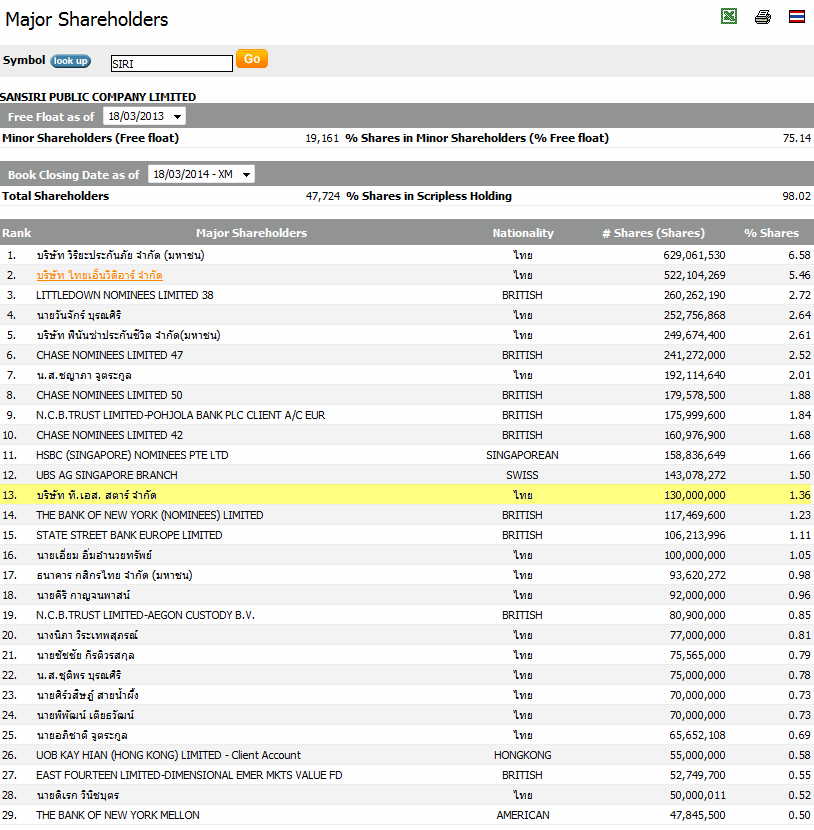Select THE BANK OF NEW YORK MELLON entry
The image size is (814, 830).
118,815
